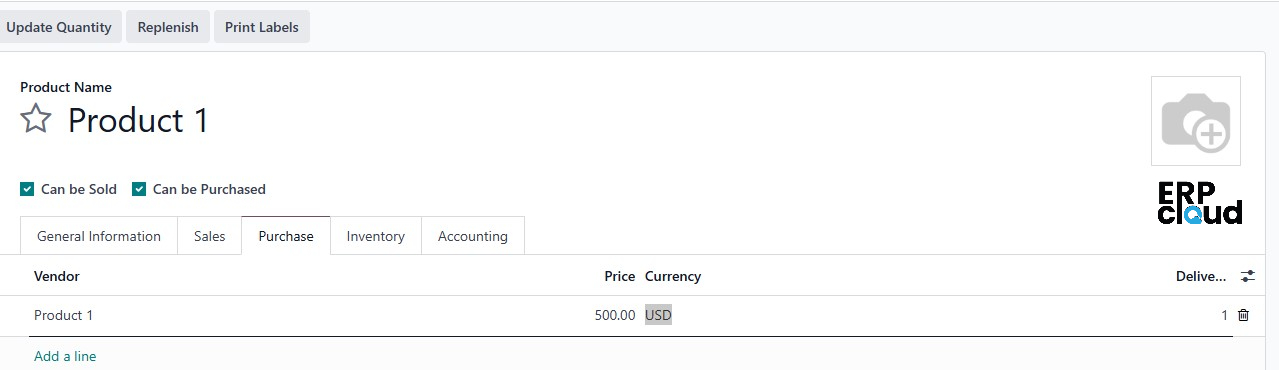Switch to the General Information tab
This screenshot has height=370, width=1279.
(x=99, y=236)
